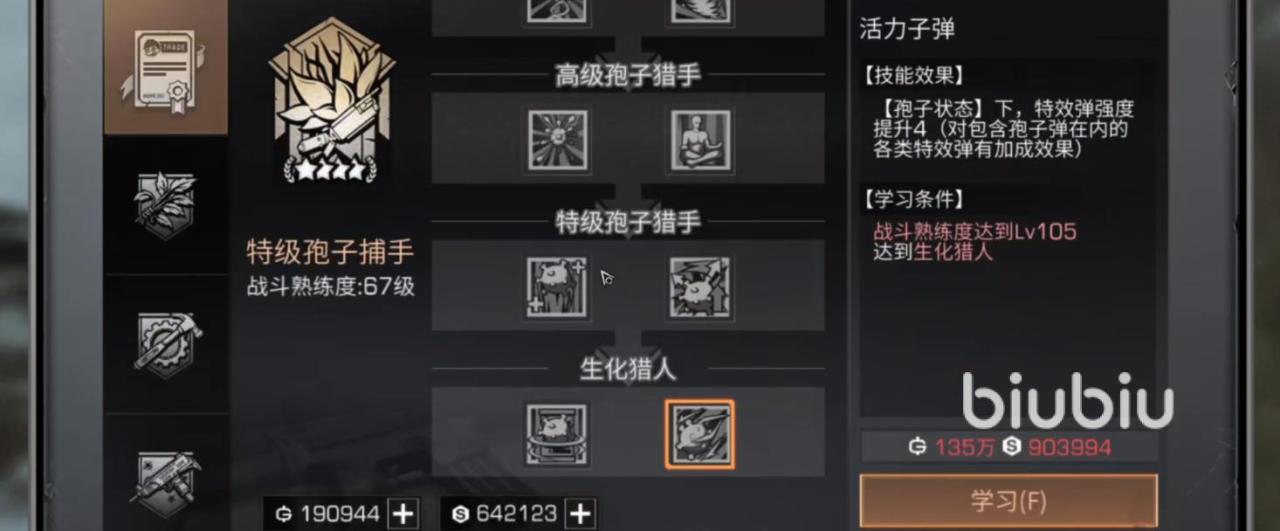Select the burst skill icon under 高级孢子猎手
Screen dimensions: 1280x531
[558, 141]
